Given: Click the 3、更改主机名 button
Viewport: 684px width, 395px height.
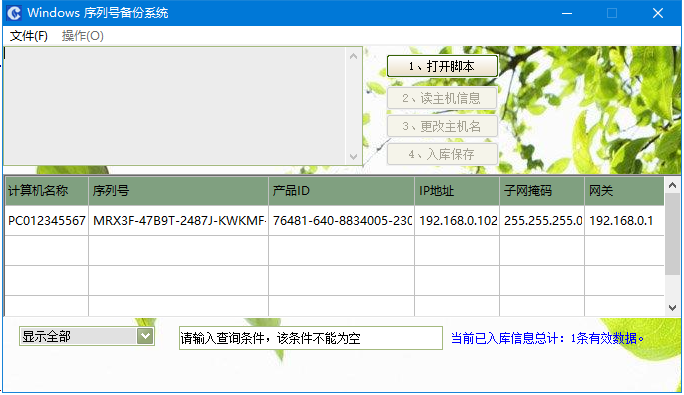Looking at the screenshot, I should coord(442,126).
